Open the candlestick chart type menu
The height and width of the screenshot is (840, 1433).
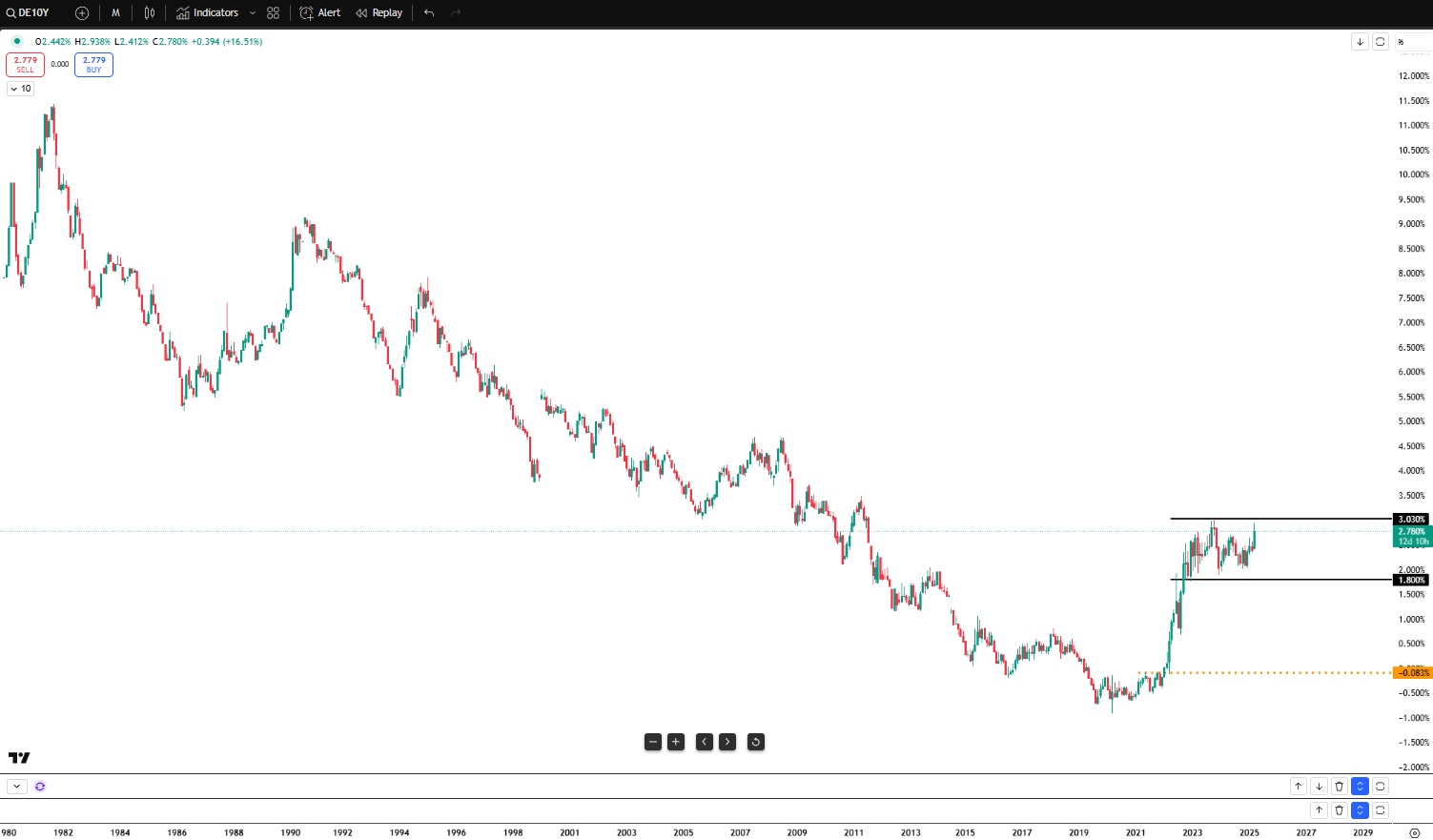click(x=150, y=12)
